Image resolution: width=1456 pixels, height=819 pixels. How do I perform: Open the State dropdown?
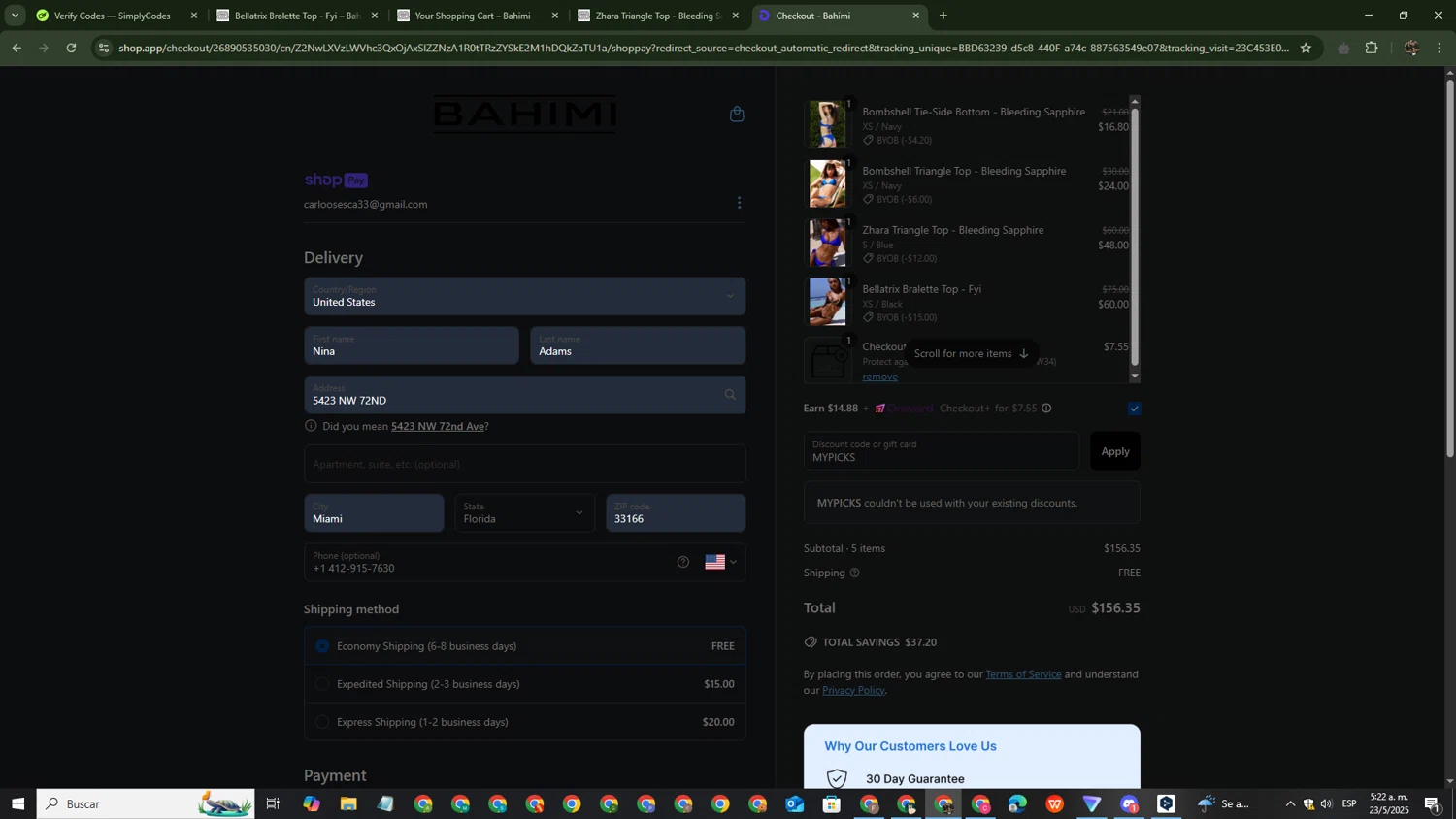point(525,513)
